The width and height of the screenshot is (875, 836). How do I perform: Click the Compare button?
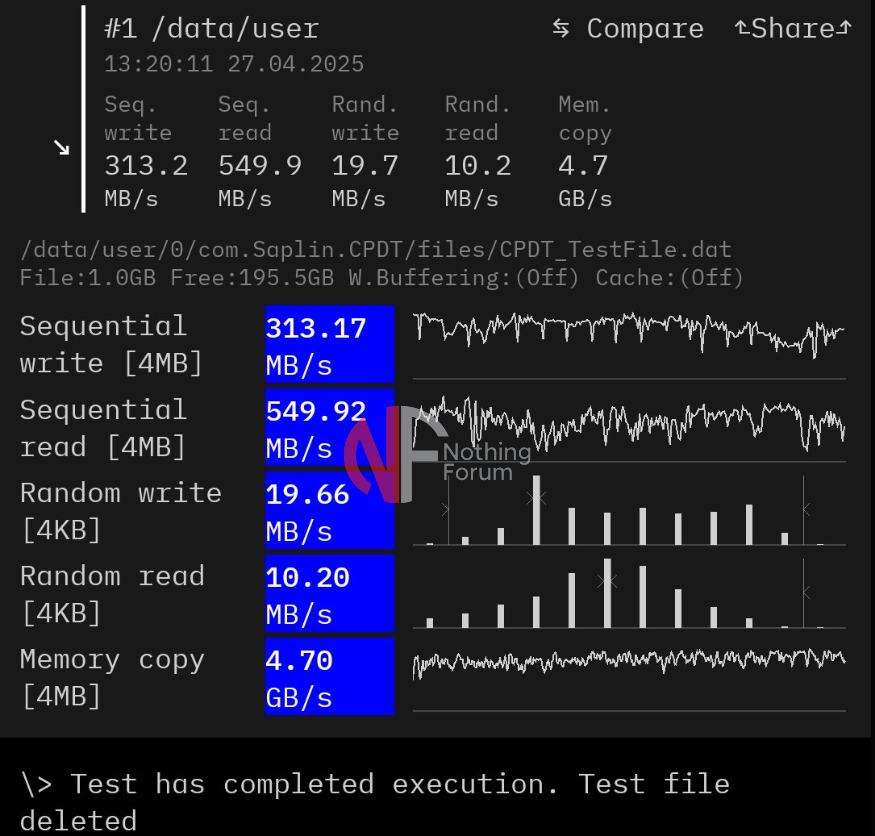(628, 29)
